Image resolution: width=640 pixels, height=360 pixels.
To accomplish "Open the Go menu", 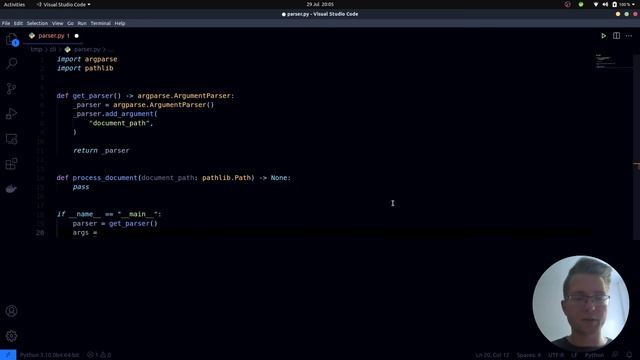I will (70, 23).
